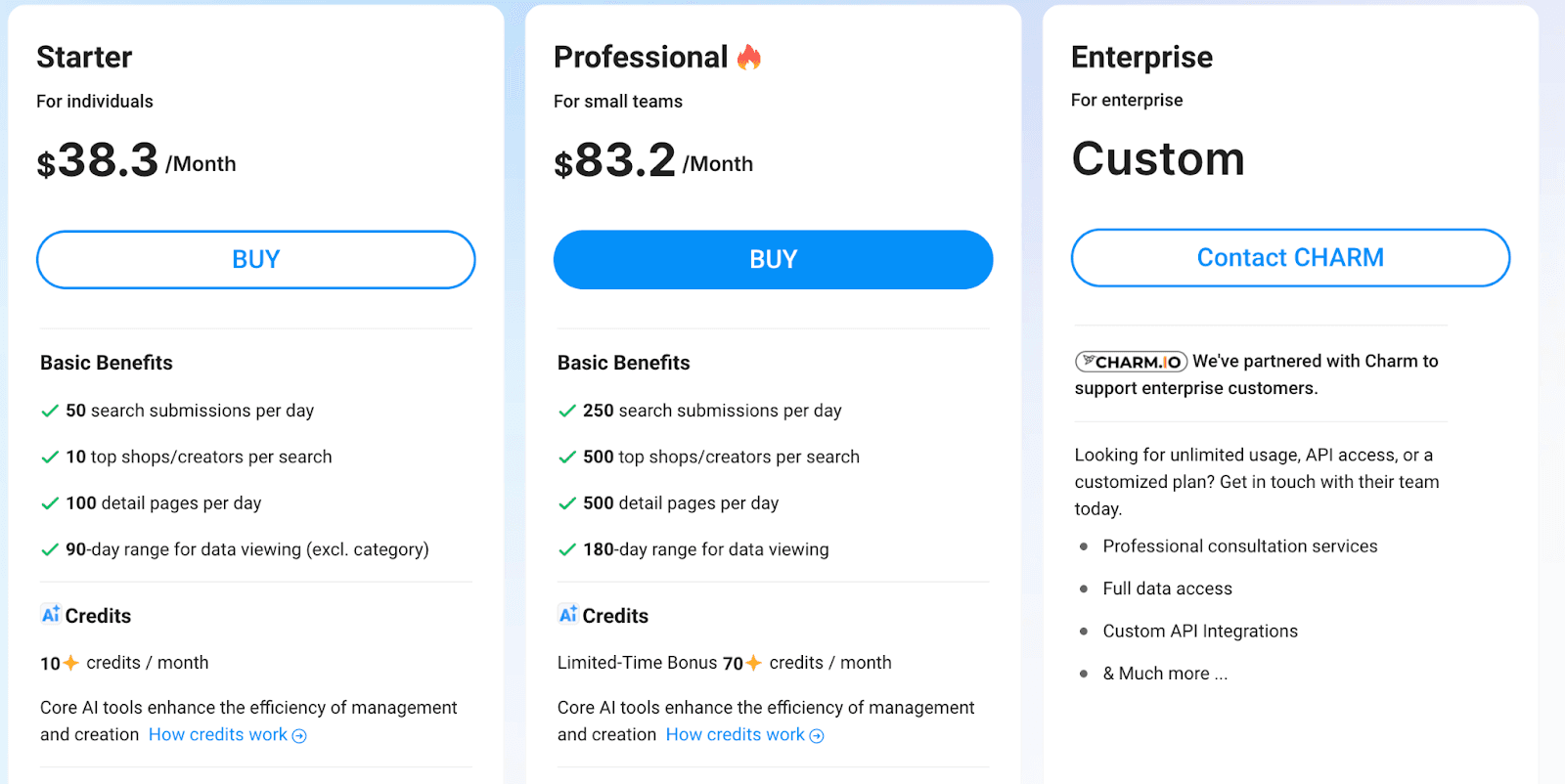Click the AI Credits icon in Starter plan
Viewport: 1565px width, 784px height.
[x=51, y=615]
